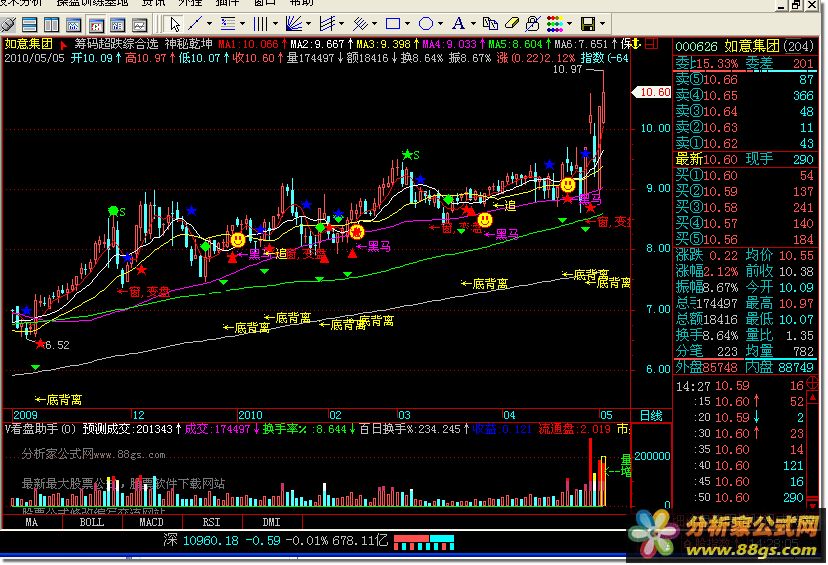Select the fan lines drawing tool
The image size is (828, 565).
[295, 22]
